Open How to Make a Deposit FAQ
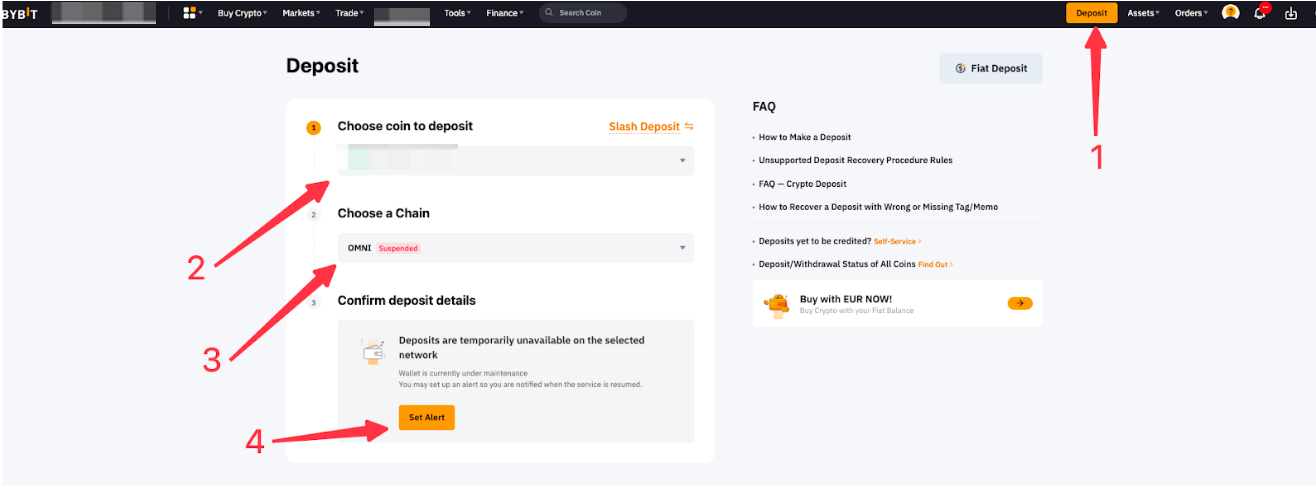The image size is (1316, 490). [805, 137]
